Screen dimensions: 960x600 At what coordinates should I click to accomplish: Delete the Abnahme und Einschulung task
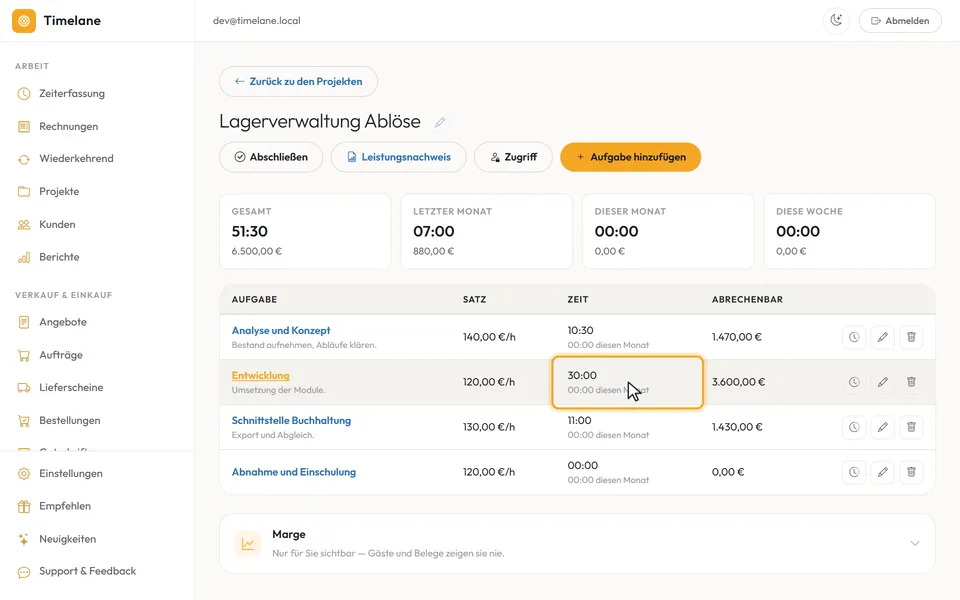[x=911, y=472]
